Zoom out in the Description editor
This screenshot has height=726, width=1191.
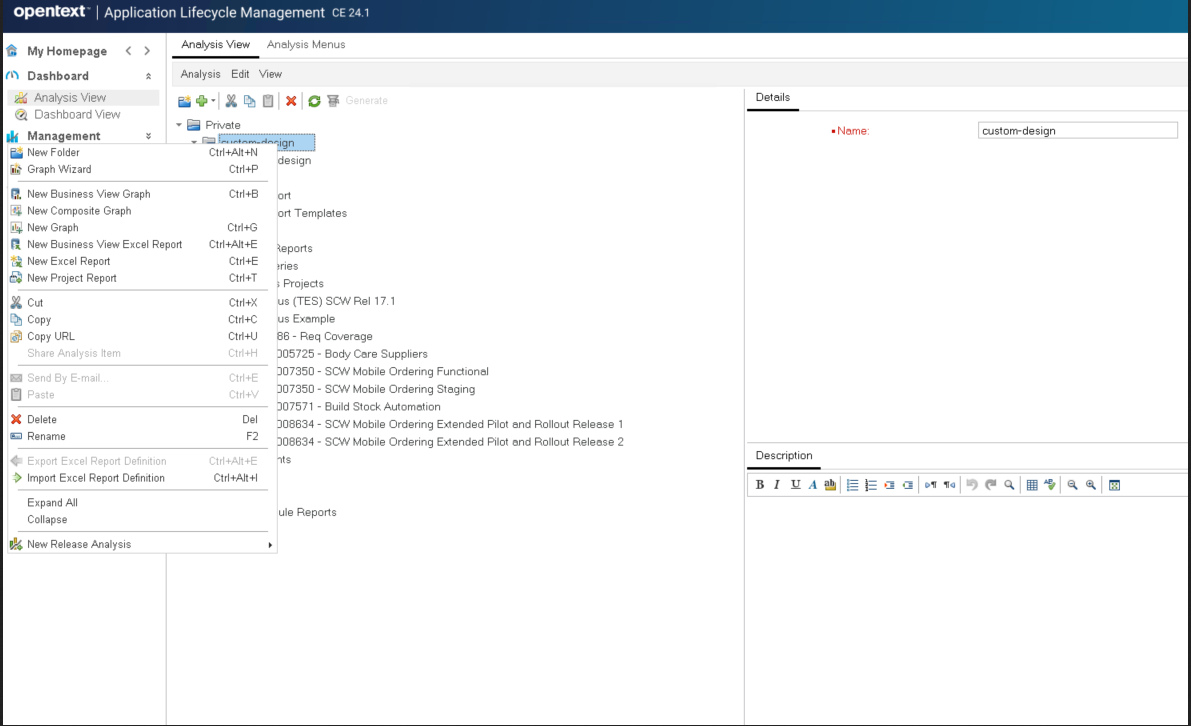pyautogui.click(x=1073, y=485)
